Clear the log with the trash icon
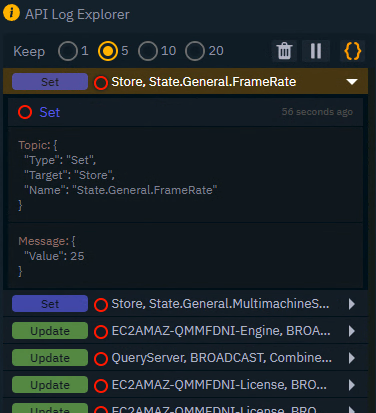The height and width of the screenshot is (413, 376). [x=284, y=51]
